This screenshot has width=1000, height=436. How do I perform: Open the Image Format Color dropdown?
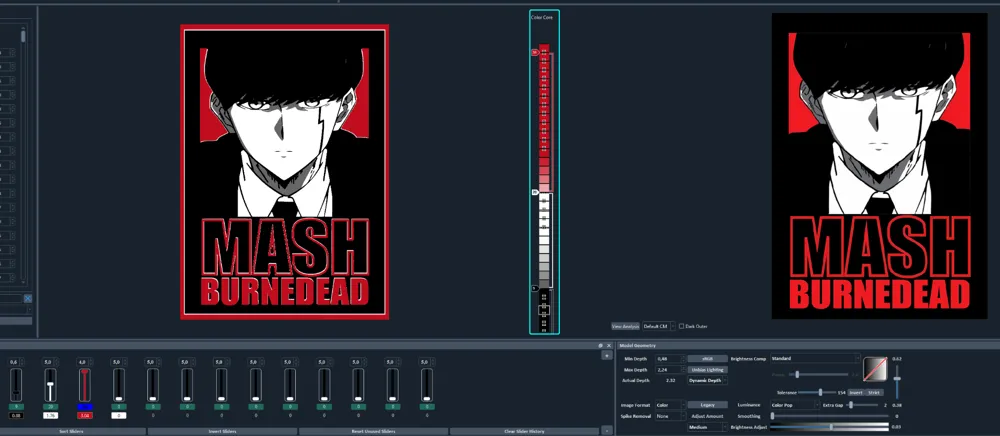[670, 405]
